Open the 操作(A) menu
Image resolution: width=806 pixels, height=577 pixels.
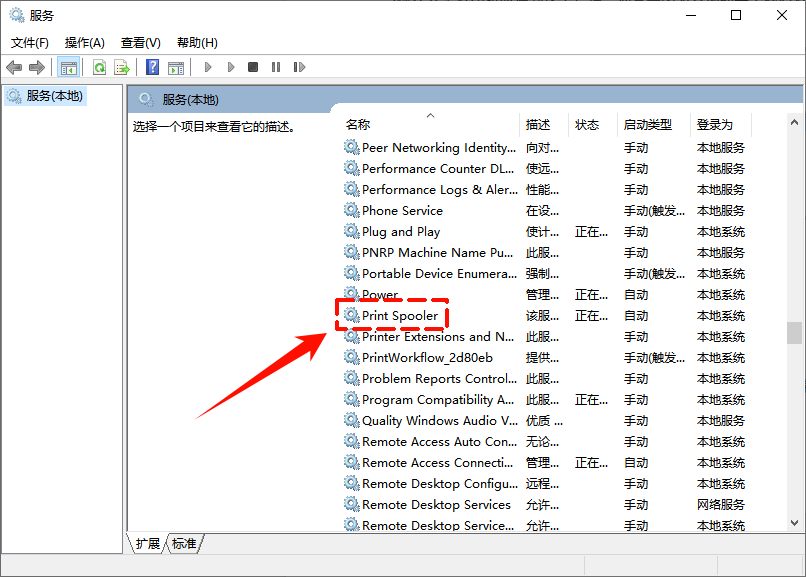(x=85, y=43)
